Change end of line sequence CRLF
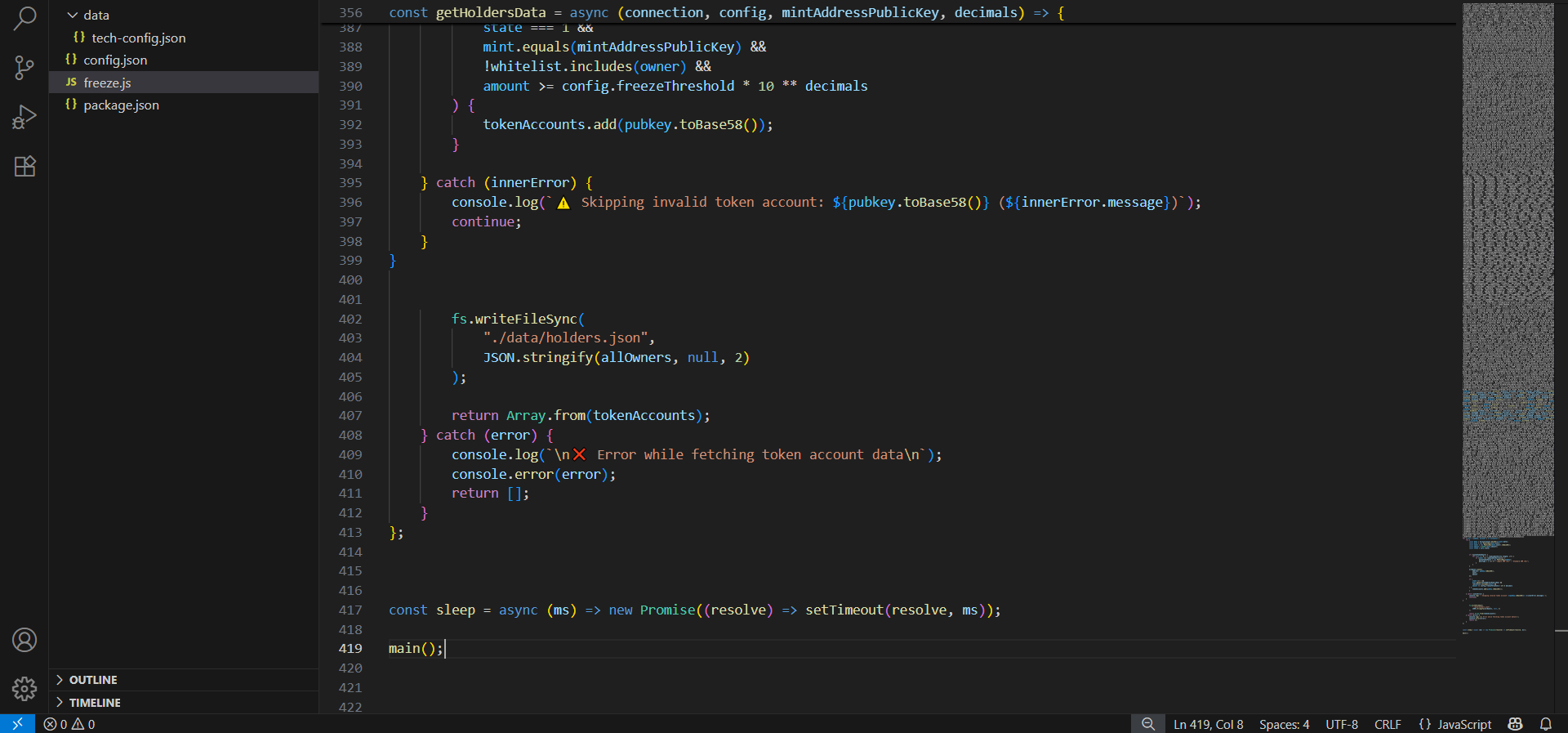This screenshot has width=1568, height=733. pyautogui.click(x=1388, y=724)
